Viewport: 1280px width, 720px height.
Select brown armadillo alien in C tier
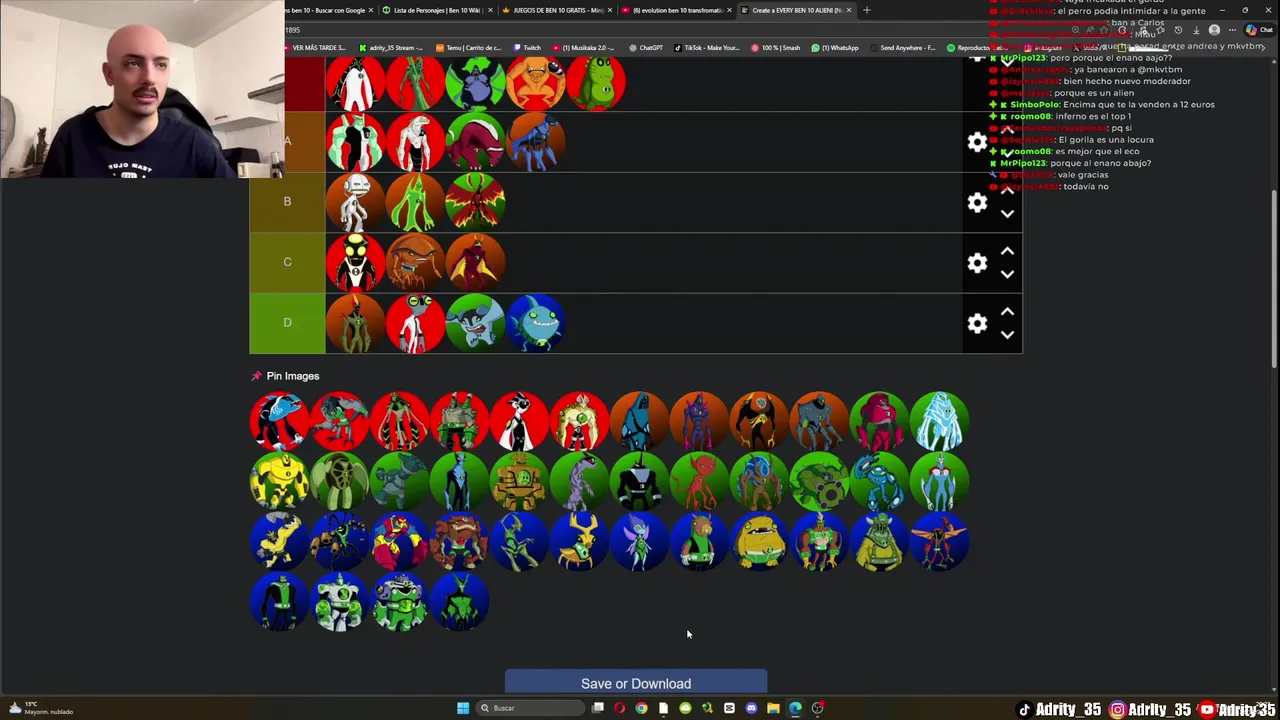416,263
